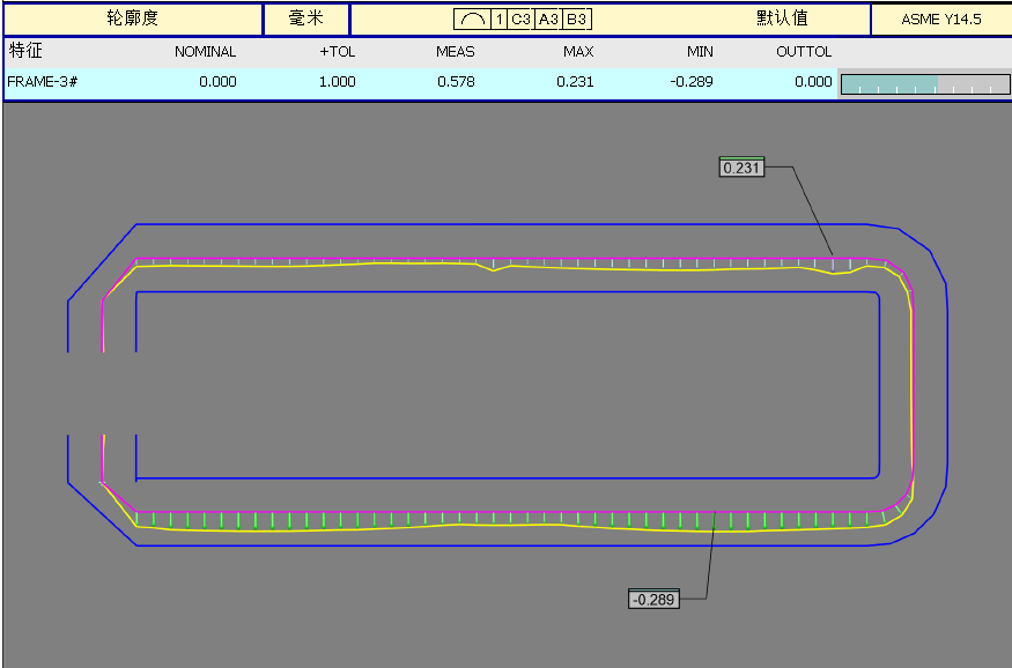
Task: Click the NOMINAL column header
Action: [x=205, y=52]
